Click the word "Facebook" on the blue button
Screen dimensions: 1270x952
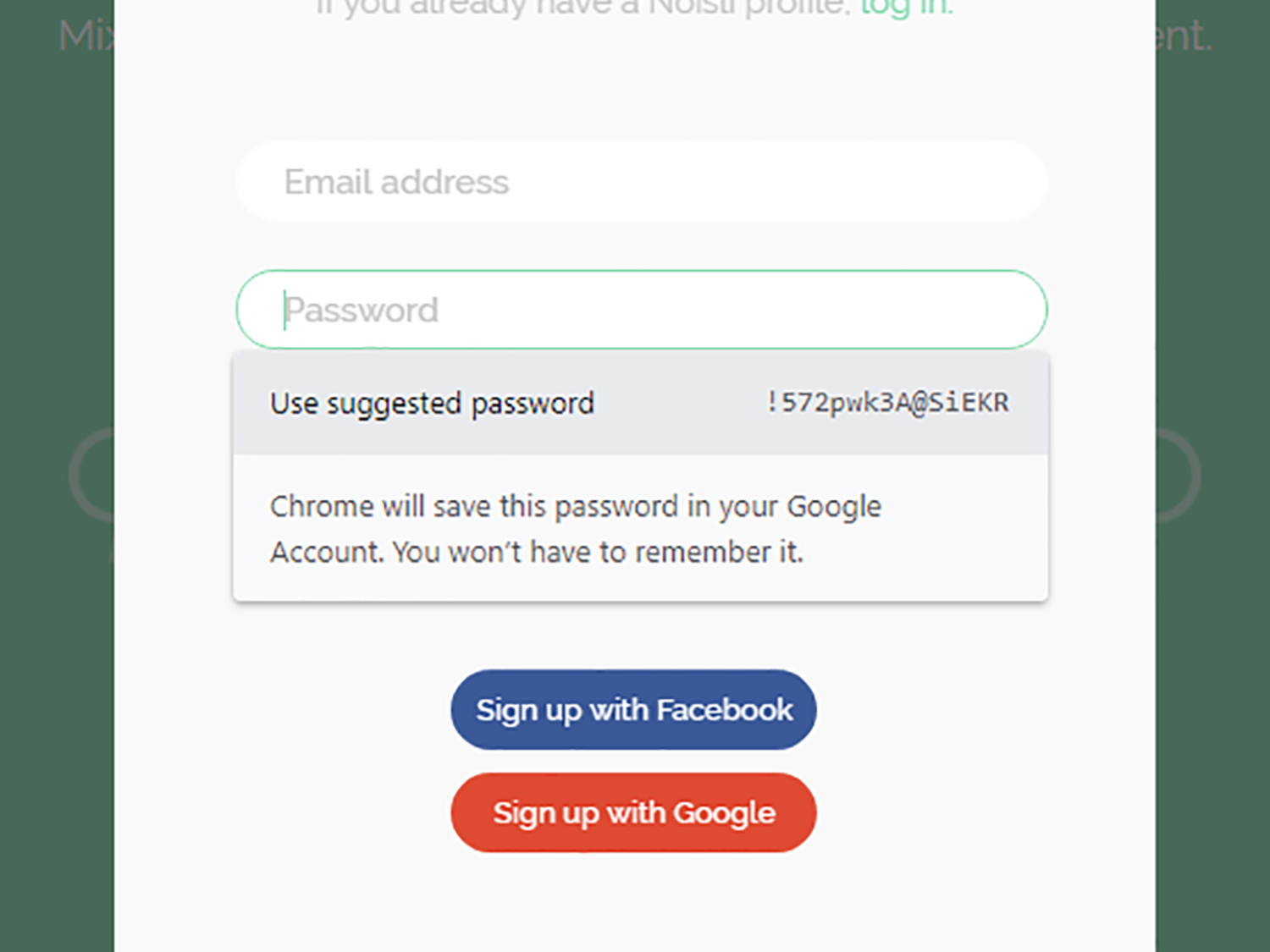pos(725,710)
